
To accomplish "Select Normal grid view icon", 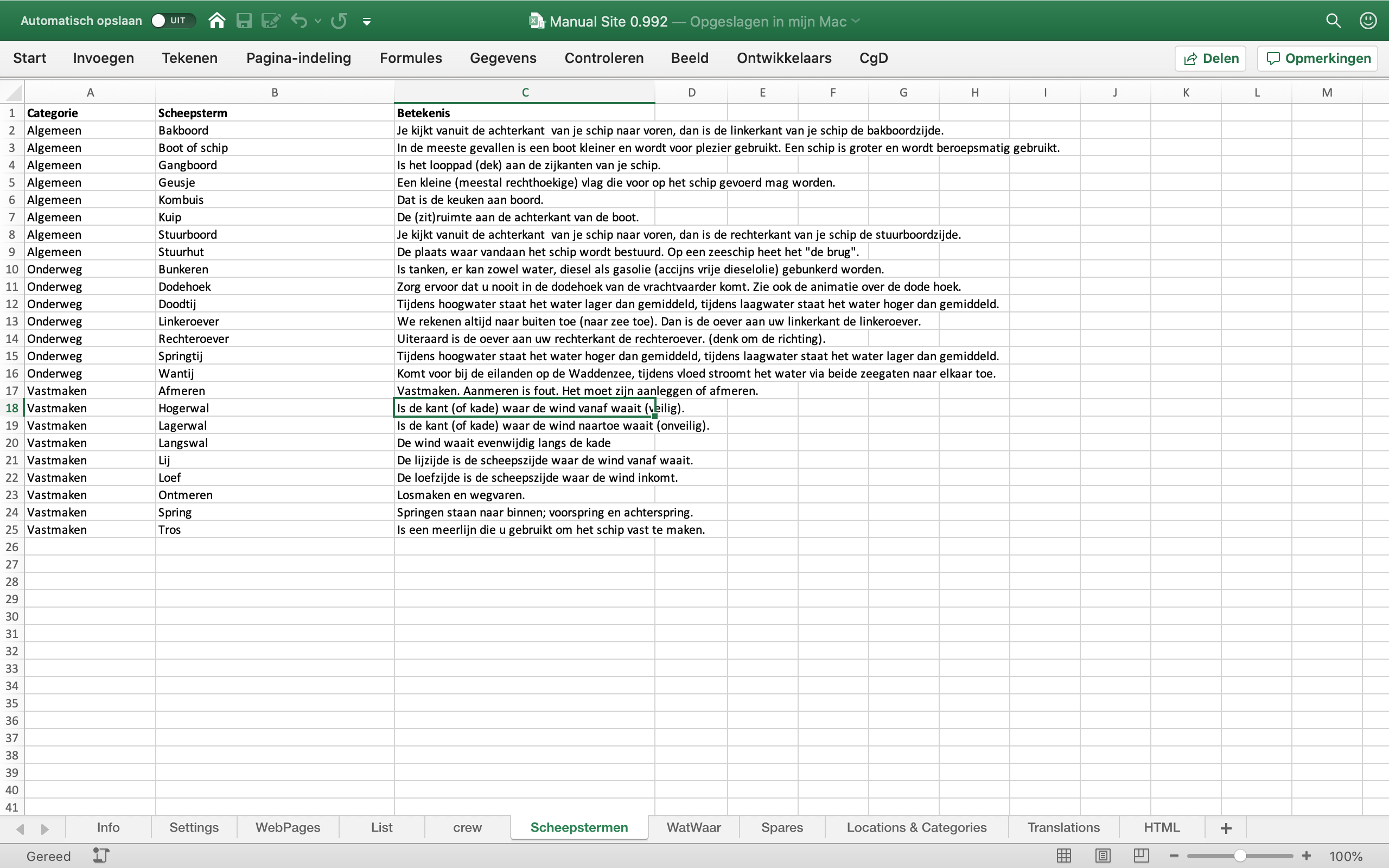I will tap(1063, 856).
